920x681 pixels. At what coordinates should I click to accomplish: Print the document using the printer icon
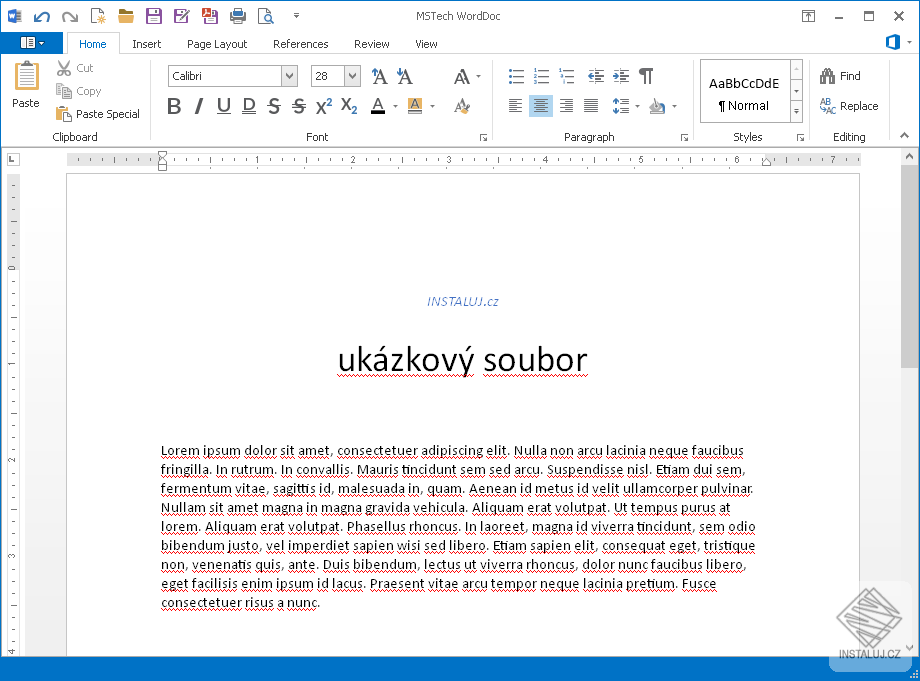pos(238,16)
